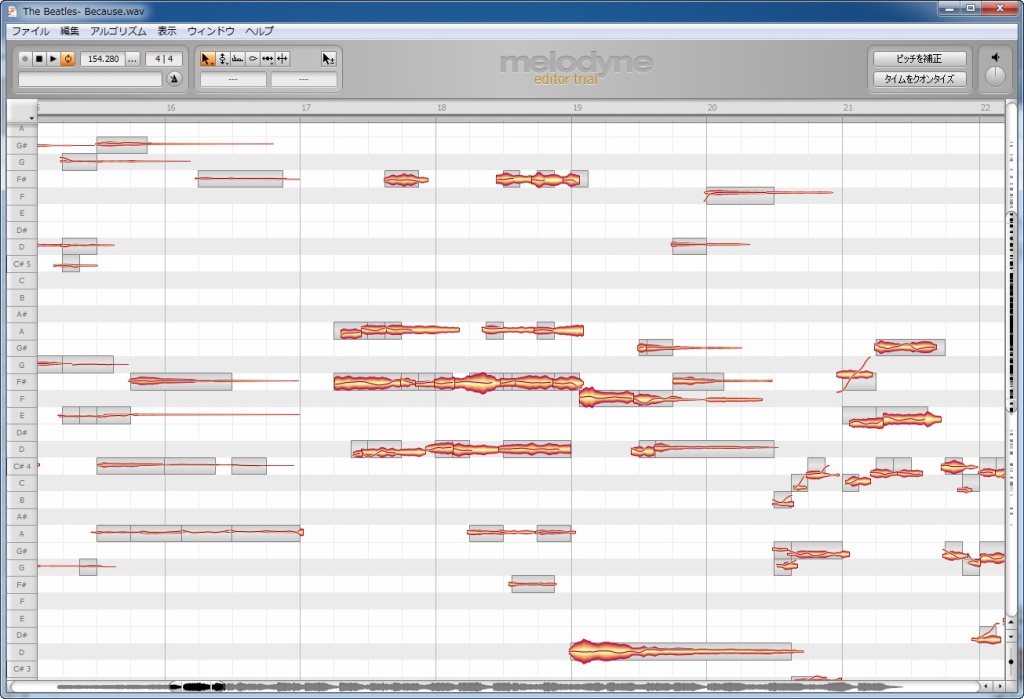Click the application icon in title bar
The image size is (1024, 699).
click(x=12, y=11)
